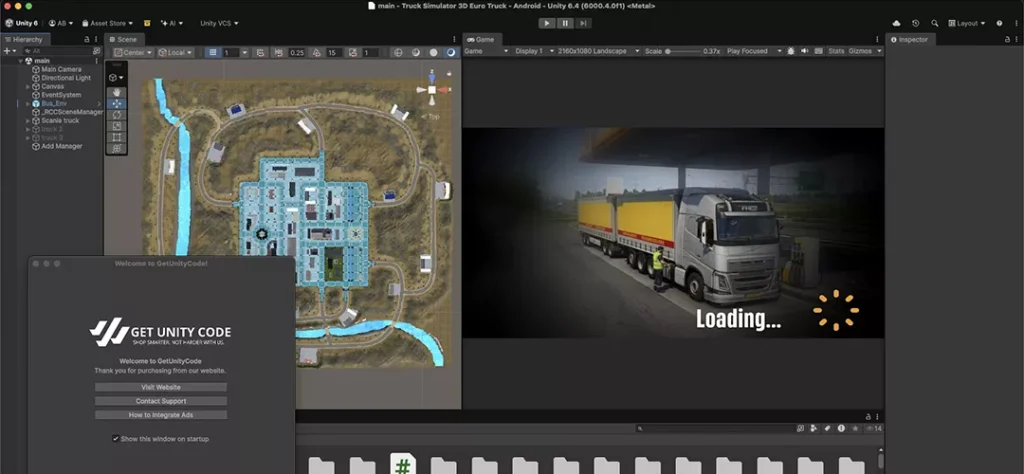Open the Display 1 dropdown
The height and width of the screenshot is (474, 1024).
tap(534, 51)
